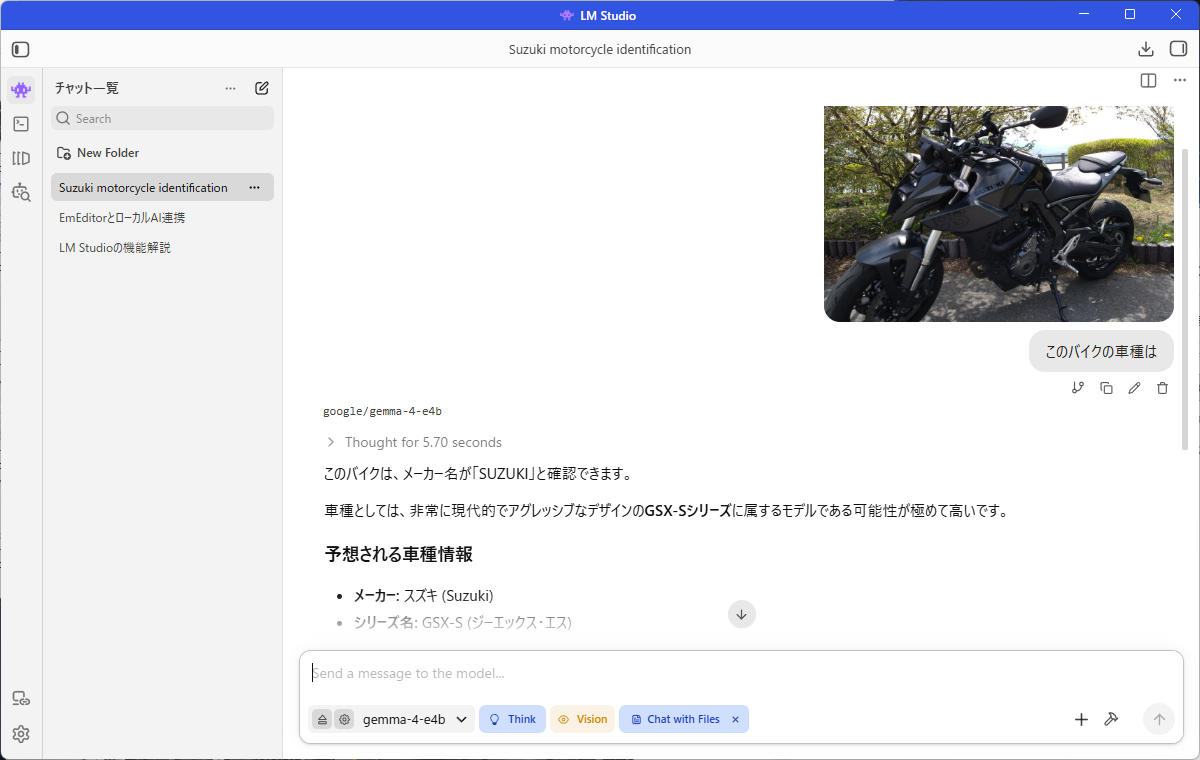Eject the loaded model icon
This screenshot has height=760, width=1200.
tap(321, 719)
